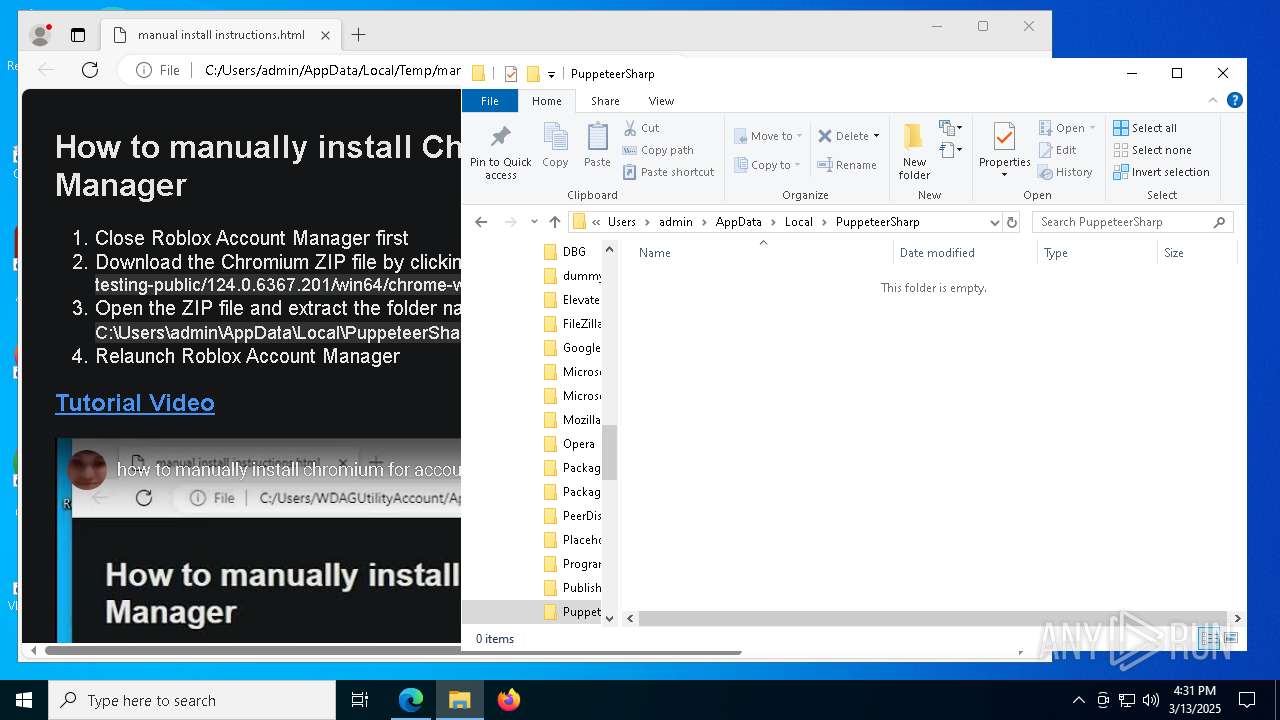
Task: Open Task View on taskbar
Action: coord(360,700)
